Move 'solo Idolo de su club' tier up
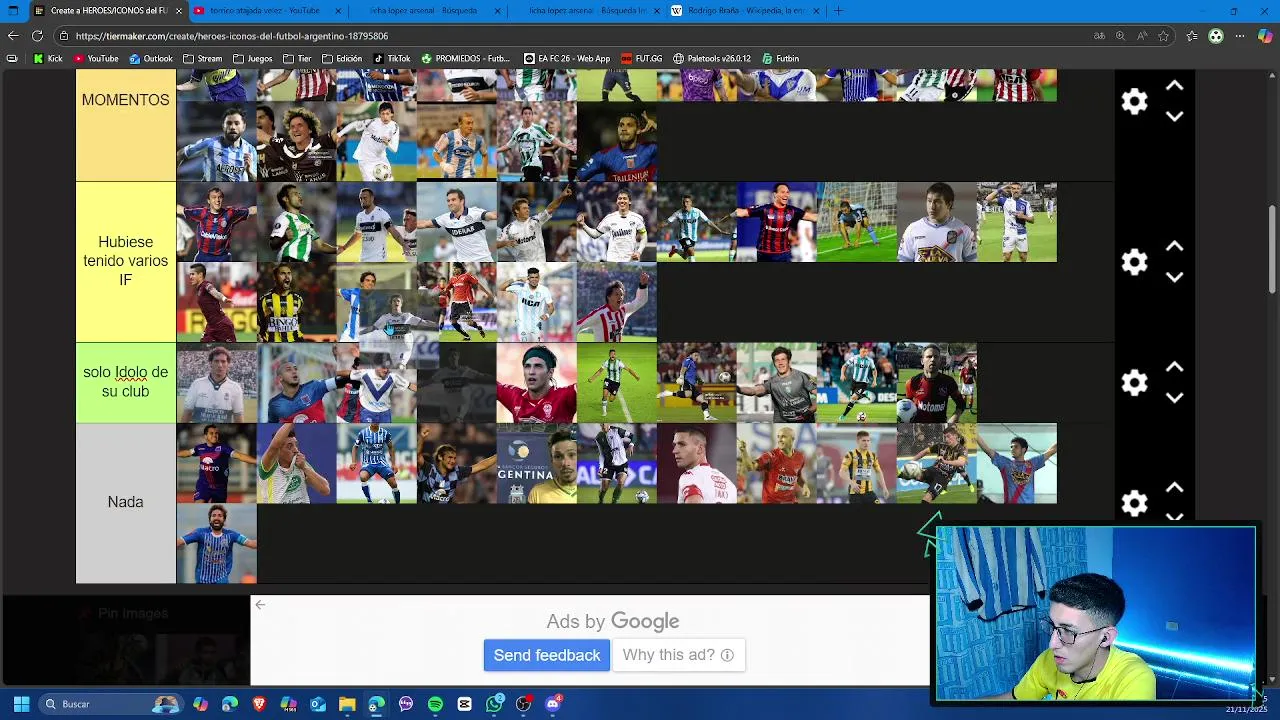The image size is (1280, 720). [1175, 367]
